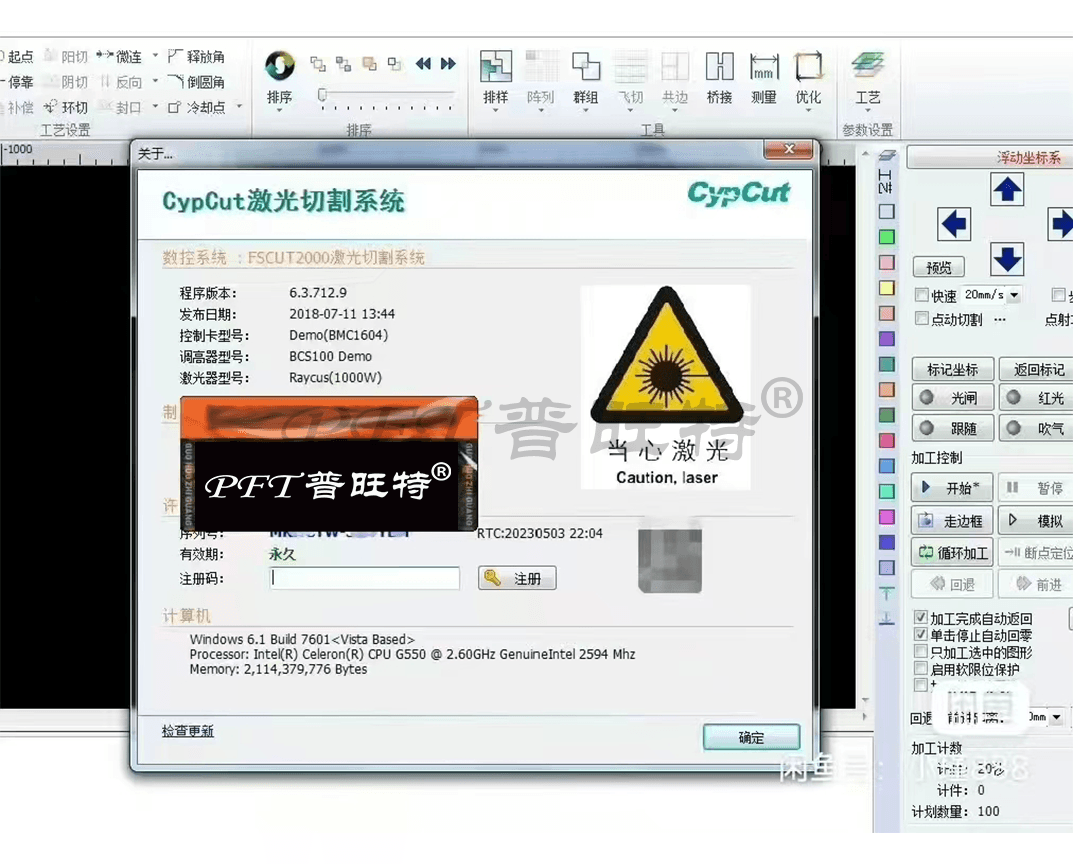Click the canvas vertical scrollbar down arrow

pos(866,701)
